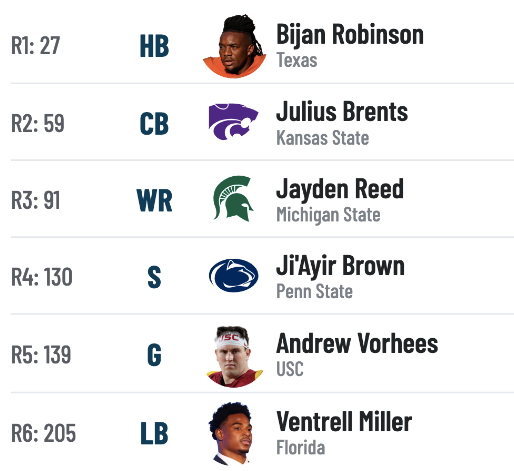Click the Kansas State school name
This screenshot has height=471, width=514.
pyautogui.click(x=323, y=138)
